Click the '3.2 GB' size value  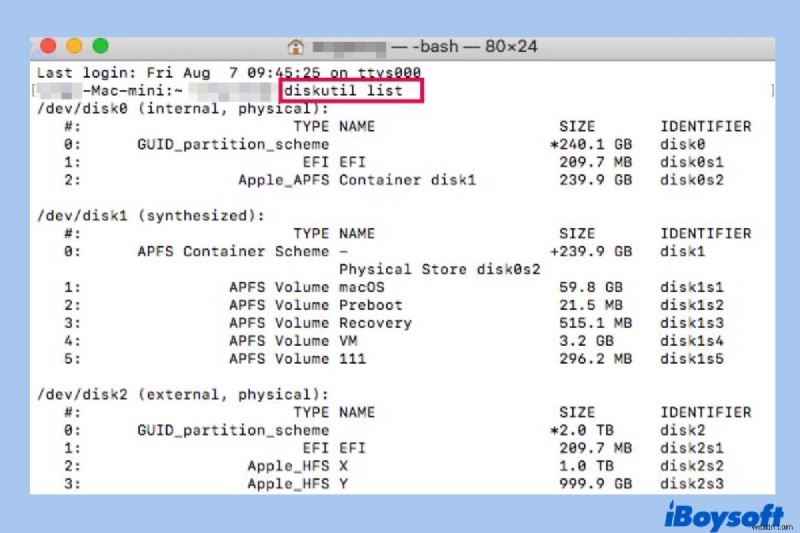586,341
